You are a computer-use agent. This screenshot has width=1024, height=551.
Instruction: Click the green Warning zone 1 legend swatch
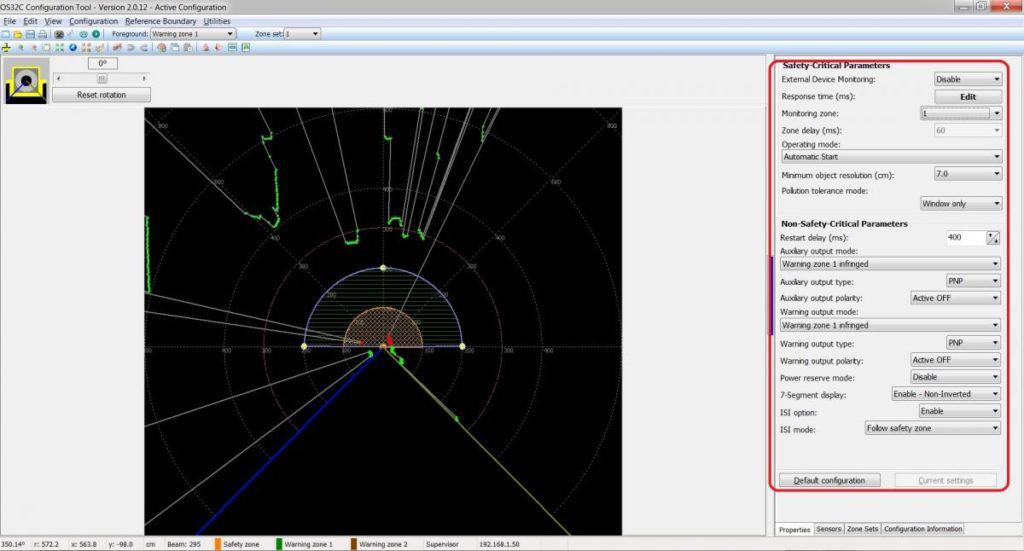tap(279, 544)
